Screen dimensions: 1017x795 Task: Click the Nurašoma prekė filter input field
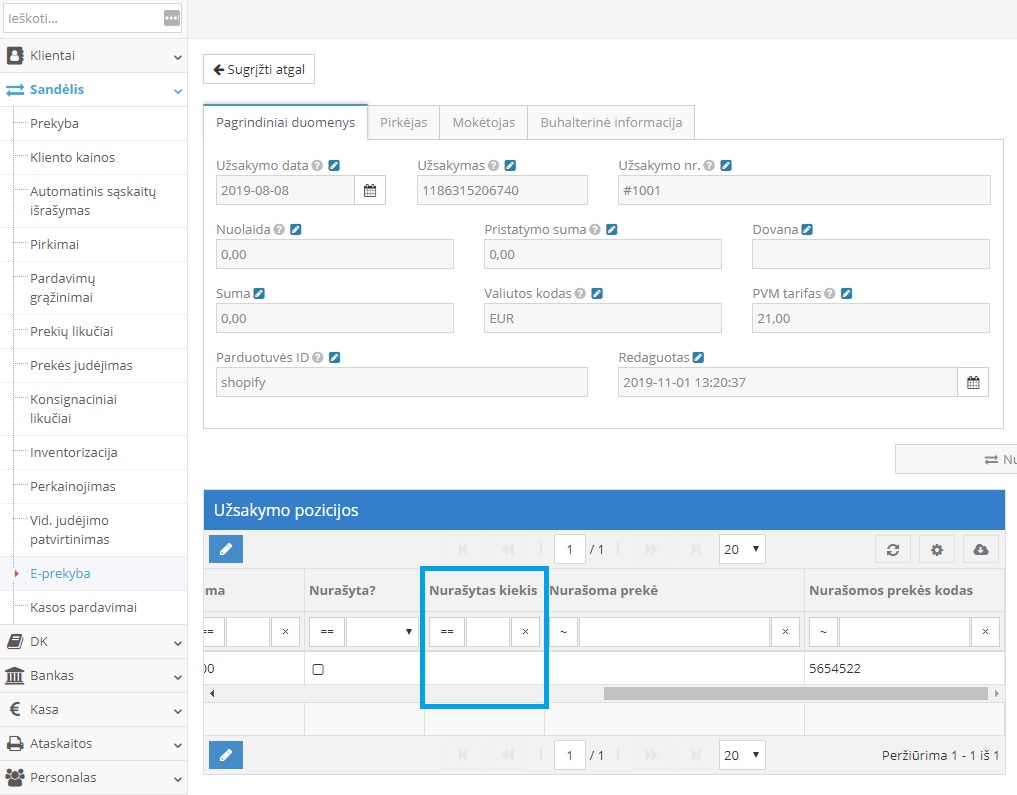(x=673, y=632)
